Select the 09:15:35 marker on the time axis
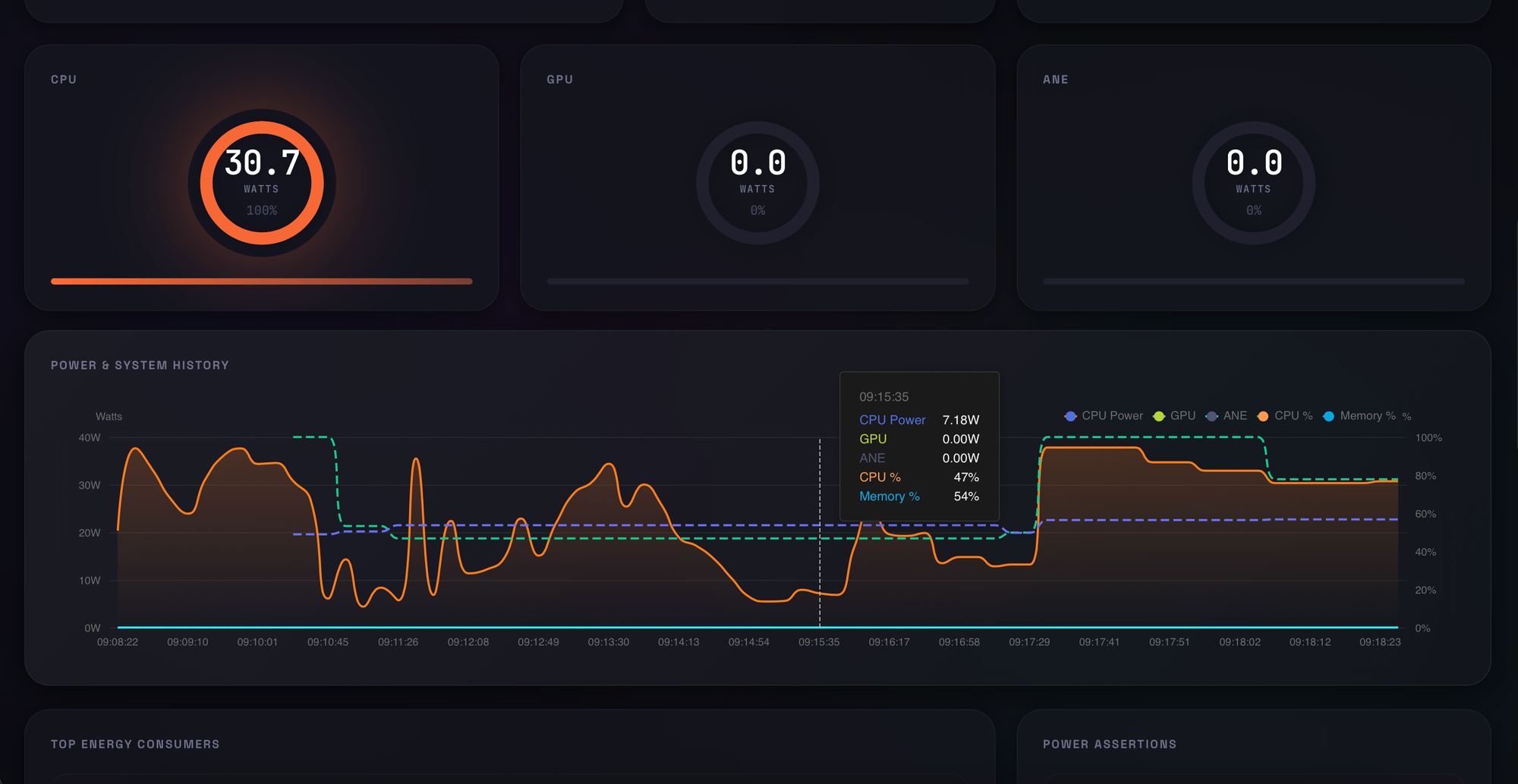 coord(819,642)
